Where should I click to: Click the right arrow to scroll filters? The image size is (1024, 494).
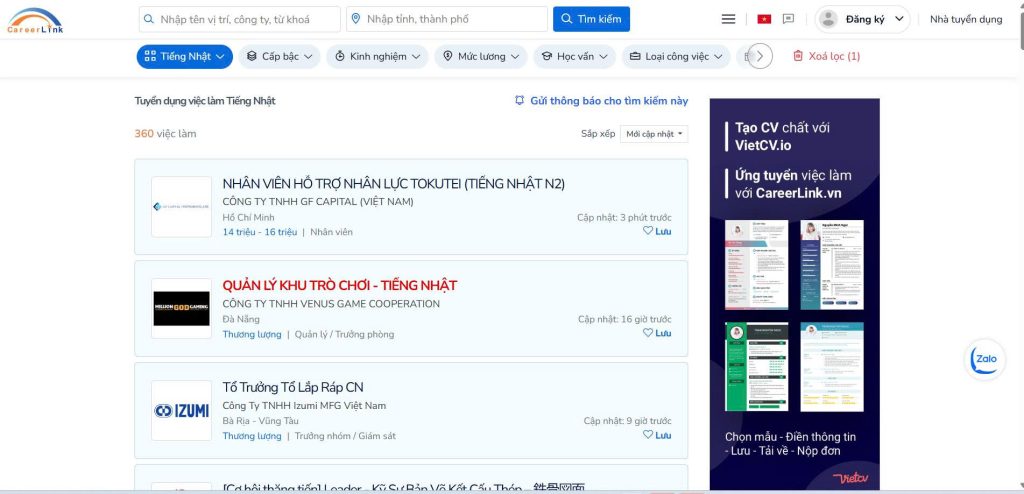760,57
